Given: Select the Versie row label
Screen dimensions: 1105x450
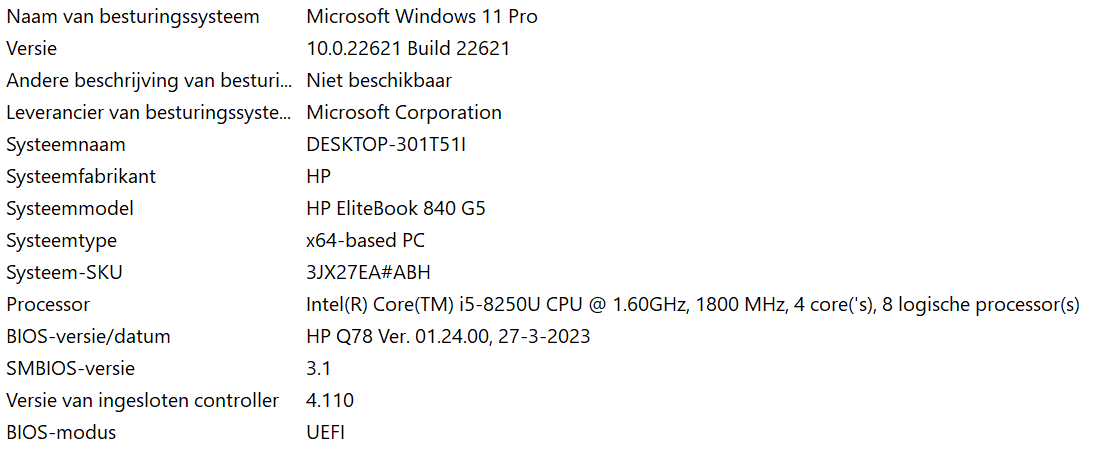Looking at the screenshot, I should click(32, 49).
